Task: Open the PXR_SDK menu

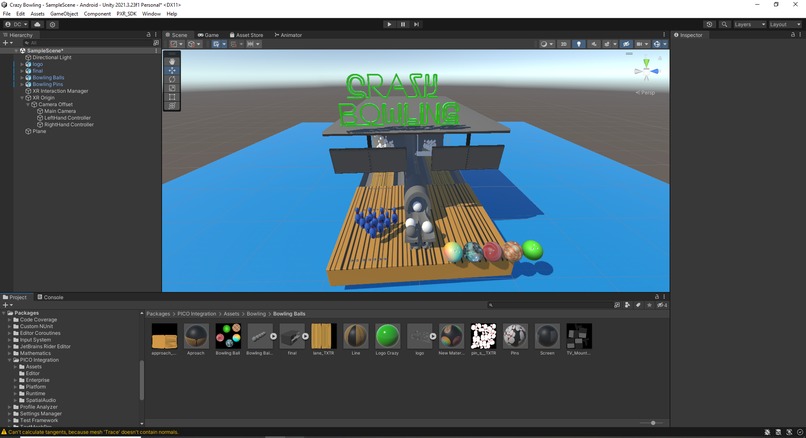Action: pyautogui.click(x=126, y=14)
